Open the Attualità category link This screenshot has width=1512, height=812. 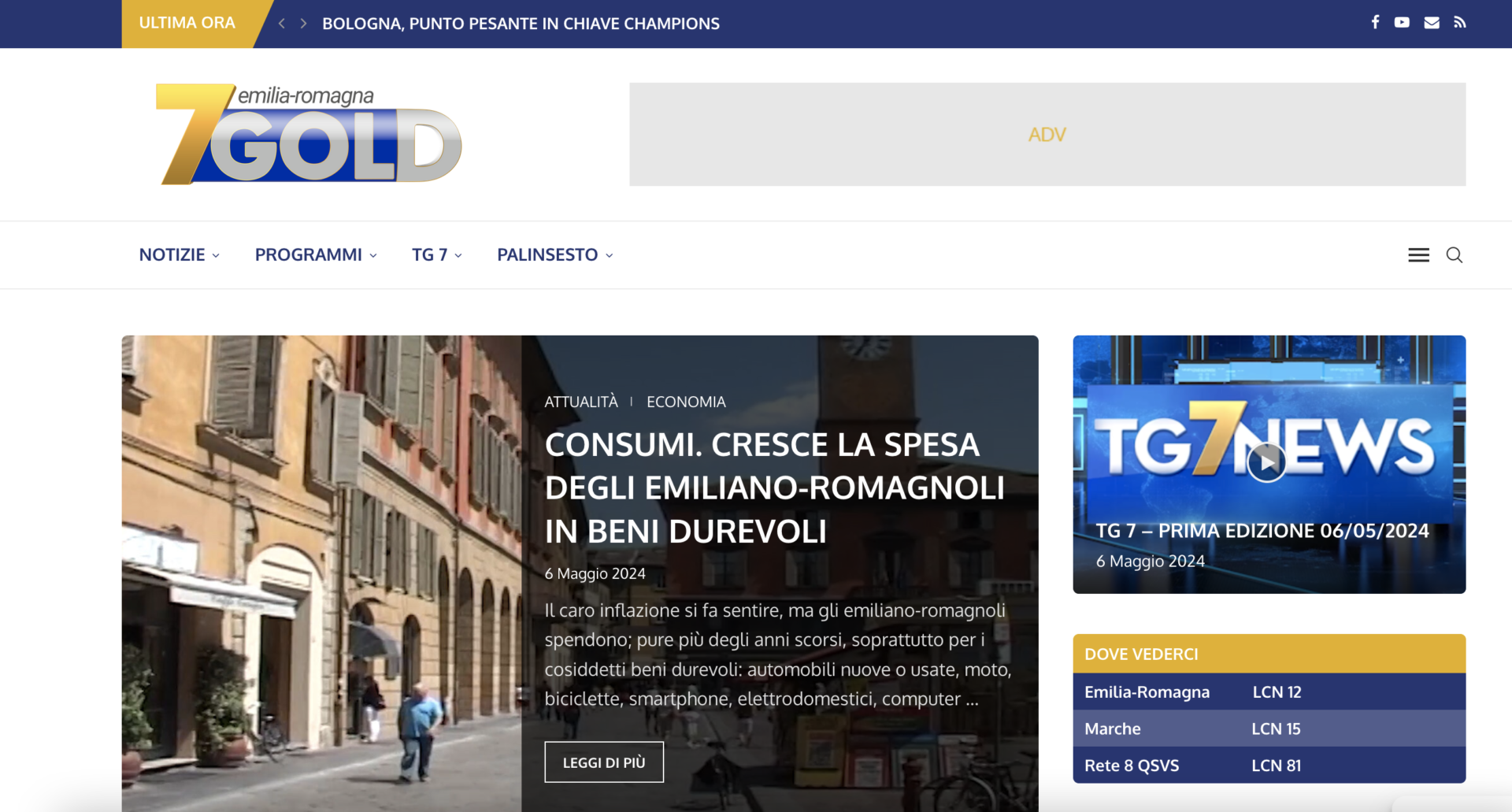(x=581, y=402)
